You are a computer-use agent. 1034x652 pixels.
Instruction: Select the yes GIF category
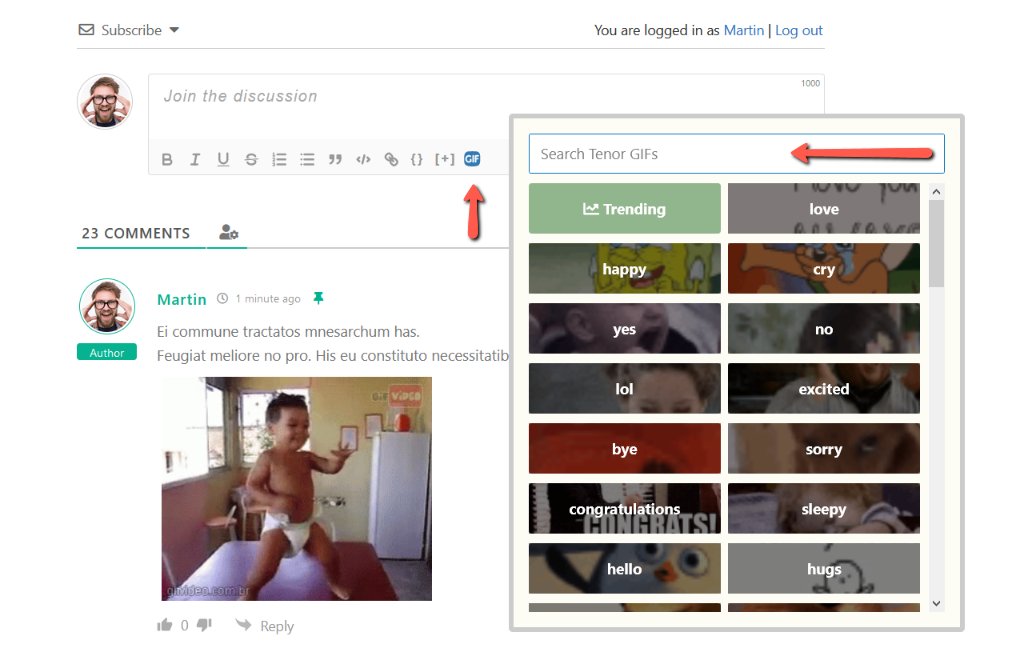pyautogui.click(x=624, y=328)
